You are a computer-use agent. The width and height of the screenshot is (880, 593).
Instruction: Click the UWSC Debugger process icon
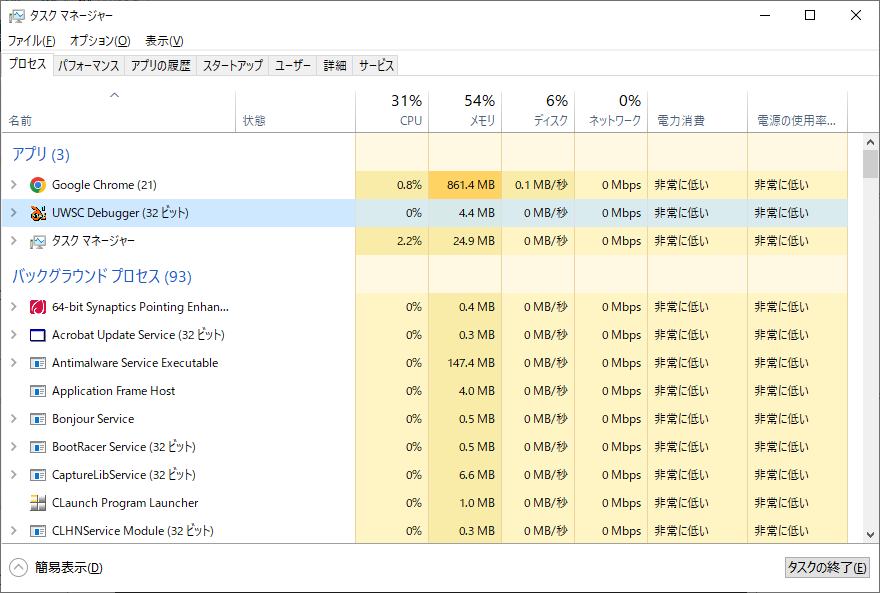(38, 213)
